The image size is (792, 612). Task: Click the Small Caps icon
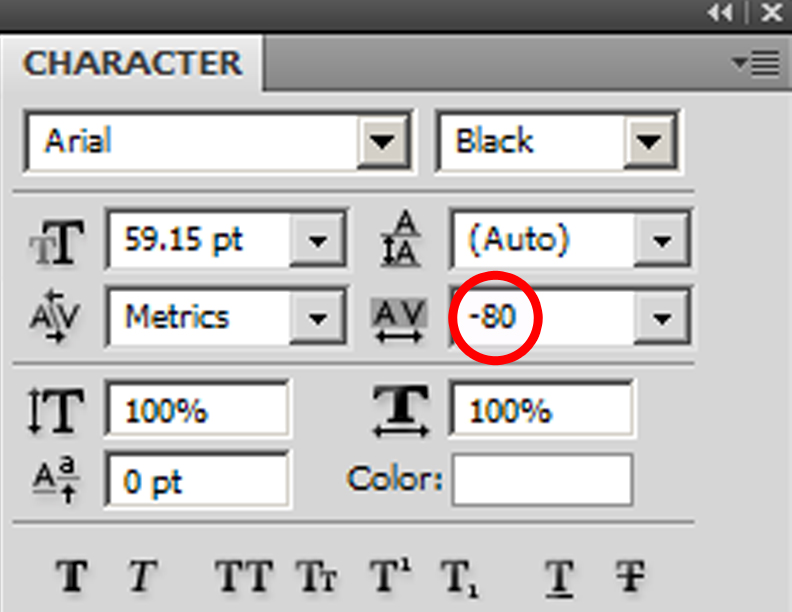tap(316, 575)
